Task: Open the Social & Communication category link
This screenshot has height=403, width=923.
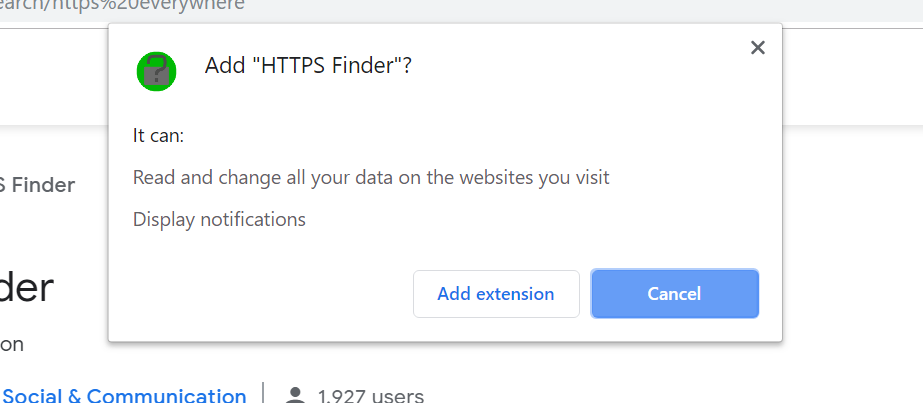Action: pyautogui.click(x=124, y=395)
